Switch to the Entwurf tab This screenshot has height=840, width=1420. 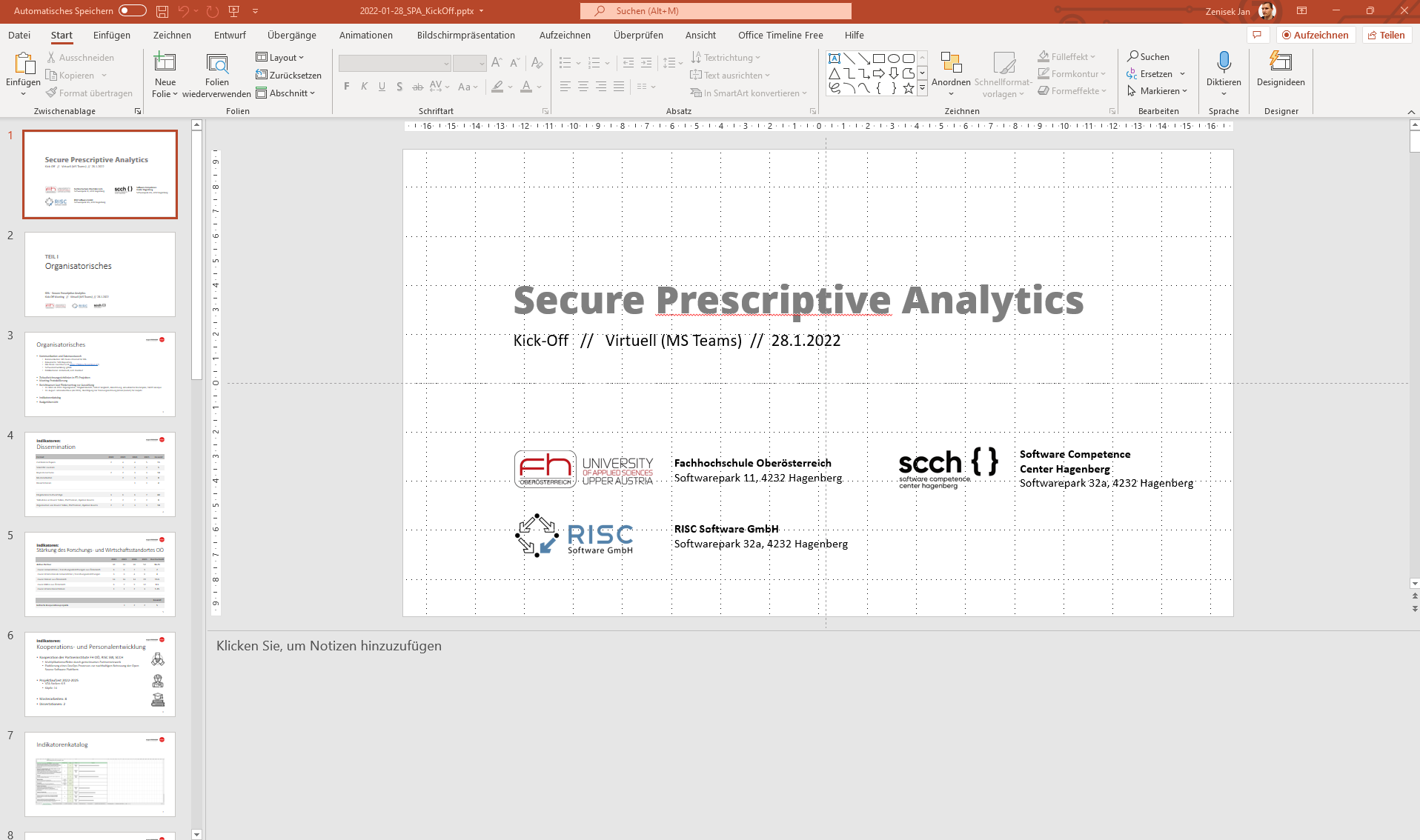point(230,35)
